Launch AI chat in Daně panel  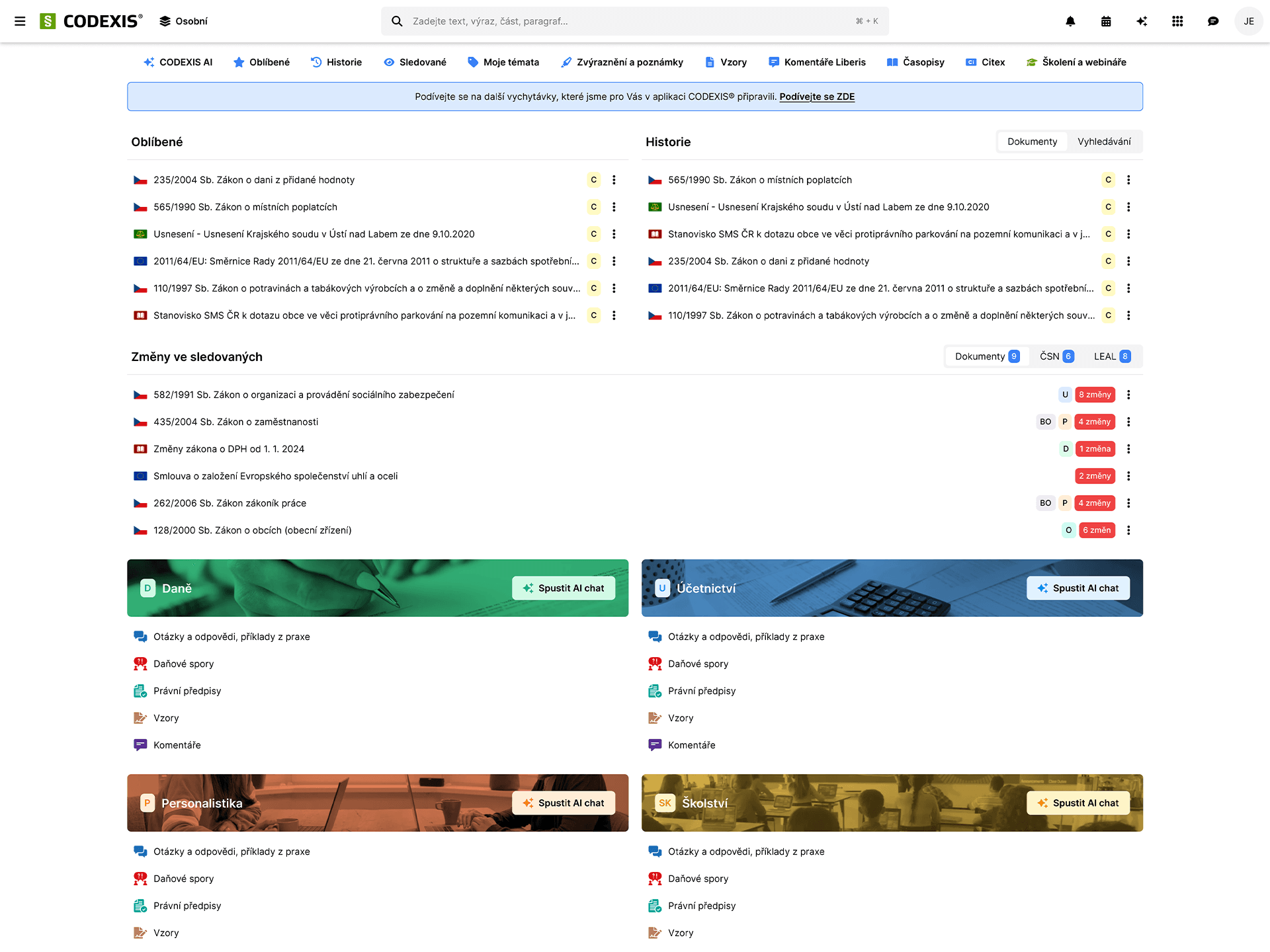tap(564, 588)
